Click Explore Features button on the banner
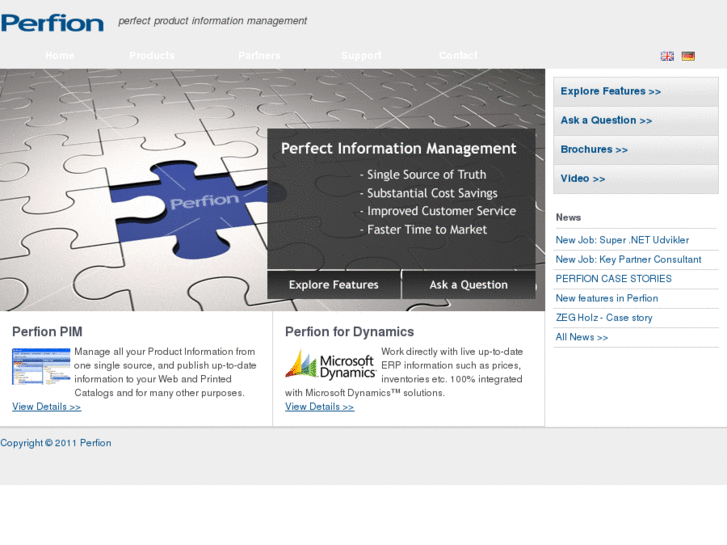The width and height of the screenshot is (727, 545). [x=334, y=285]
